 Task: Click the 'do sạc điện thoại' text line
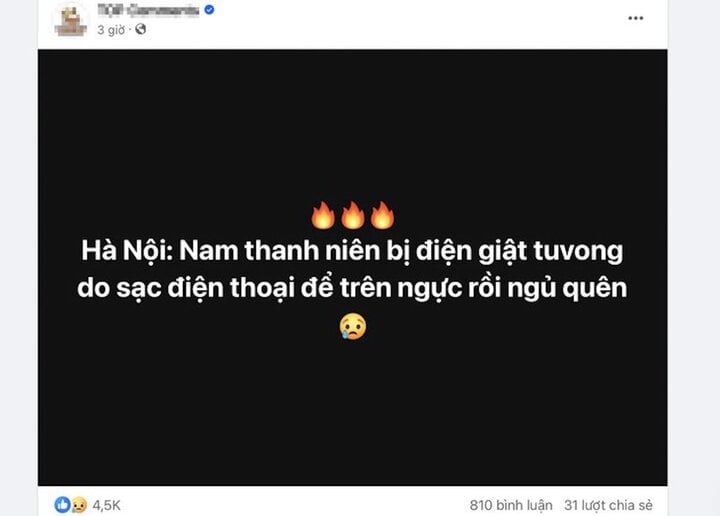coord(352,288)
